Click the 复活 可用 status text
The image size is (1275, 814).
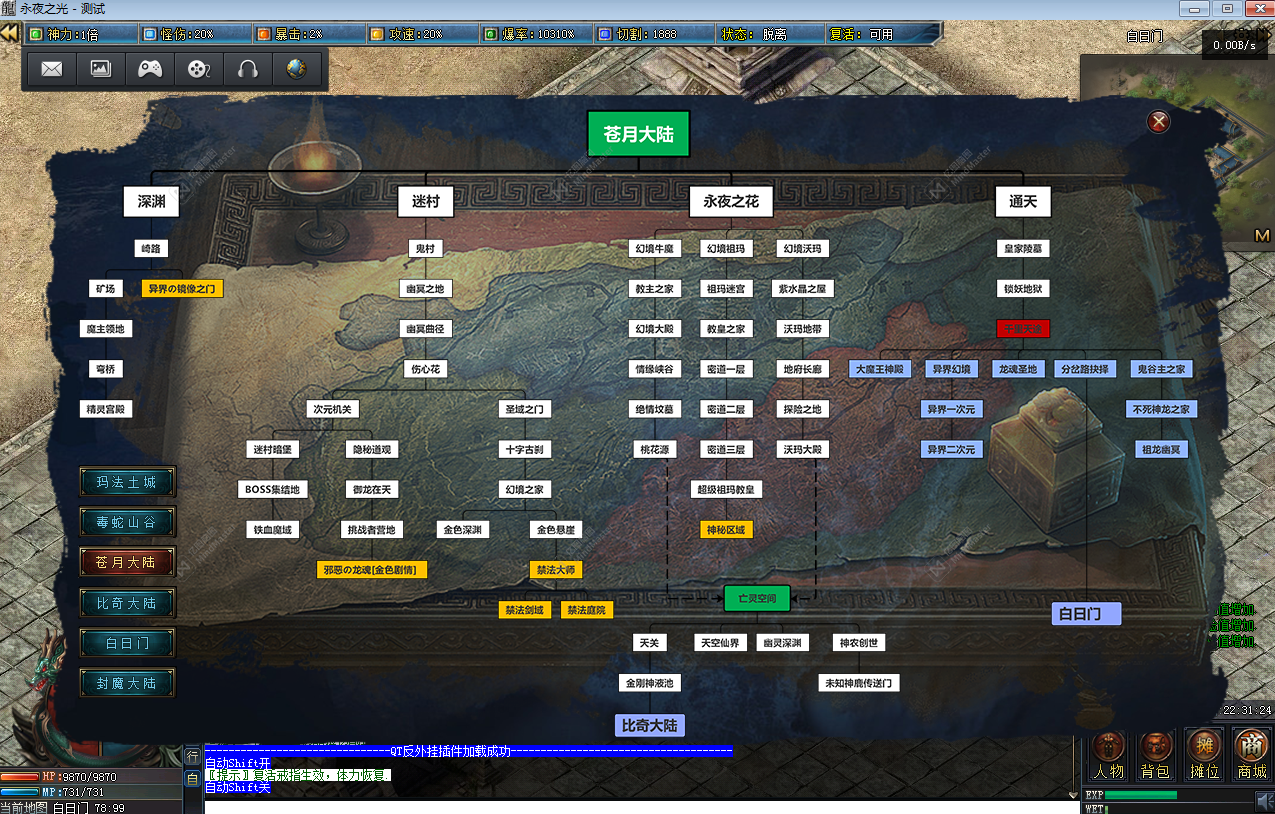tap(861, 34)
